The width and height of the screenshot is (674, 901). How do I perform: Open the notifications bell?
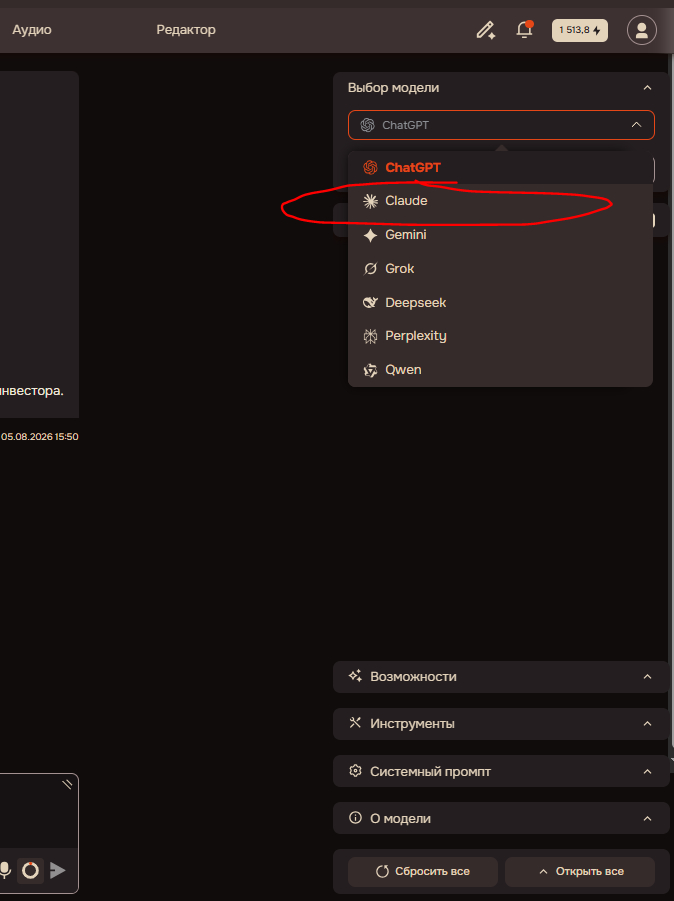tap(525, 29)
